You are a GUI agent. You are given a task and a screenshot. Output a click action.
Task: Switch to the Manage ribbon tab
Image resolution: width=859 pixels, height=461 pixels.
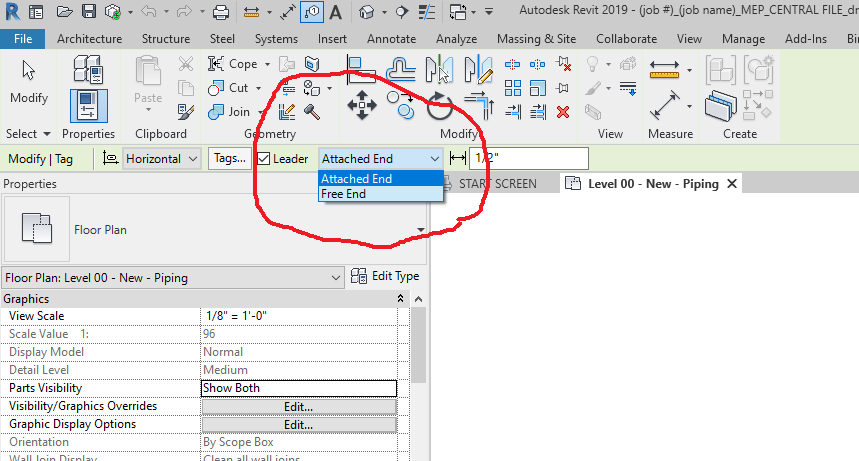[x=743, y=39]
